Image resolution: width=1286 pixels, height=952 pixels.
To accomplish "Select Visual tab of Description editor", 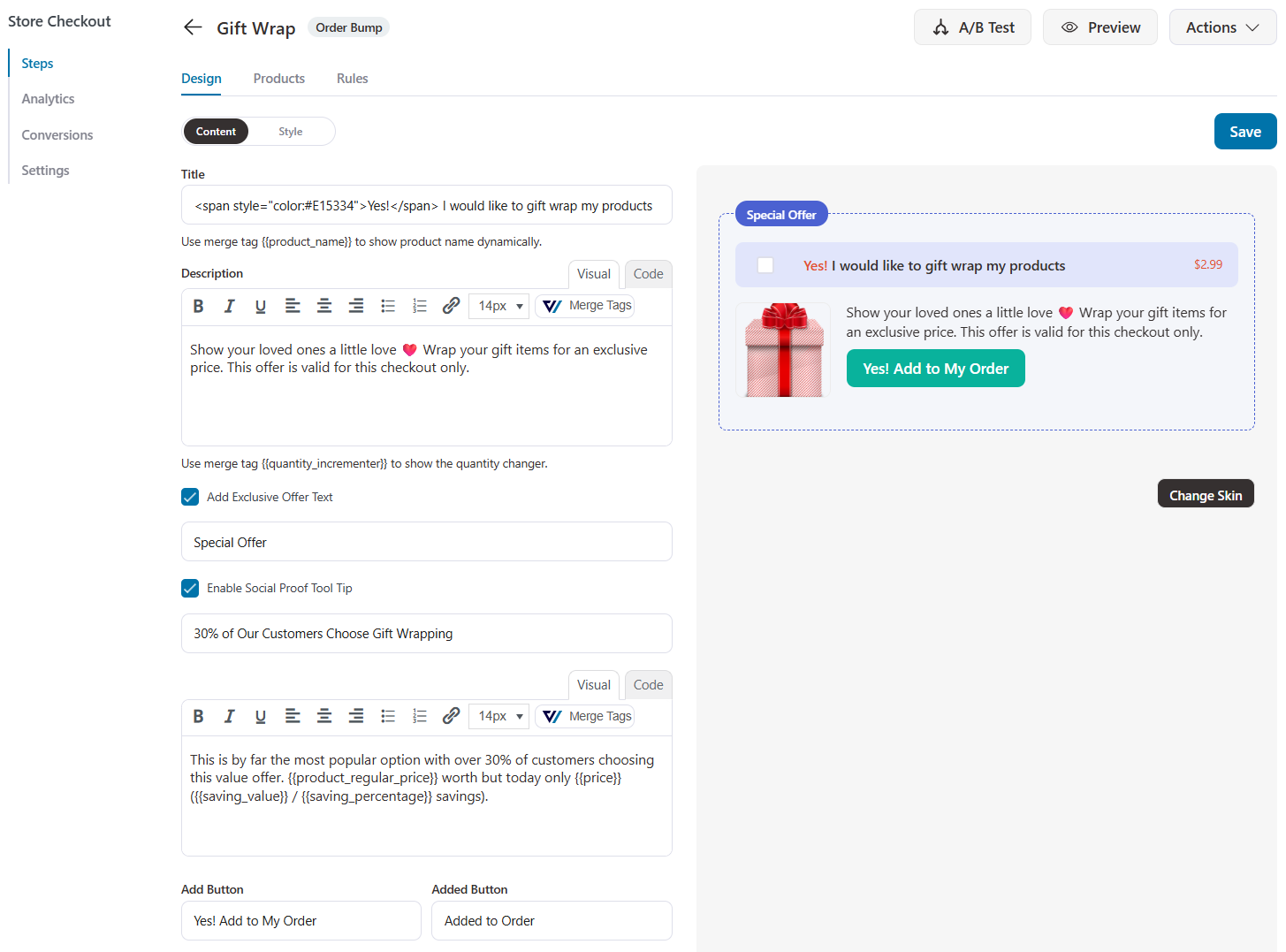I will [x=594, y=274].
